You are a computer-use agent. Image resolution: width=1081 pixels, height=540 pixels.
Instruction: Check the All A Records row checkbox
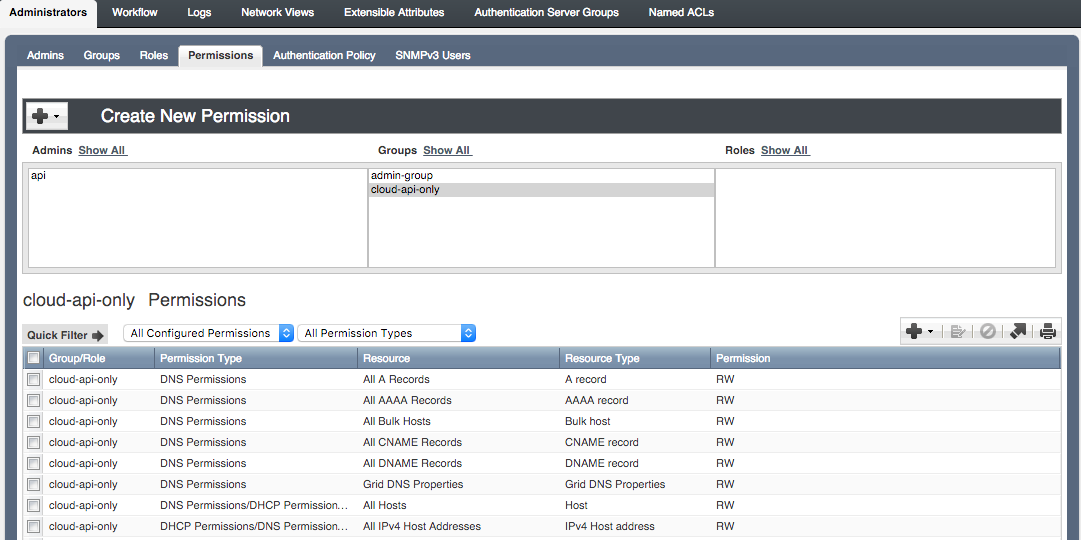[33, 379]
